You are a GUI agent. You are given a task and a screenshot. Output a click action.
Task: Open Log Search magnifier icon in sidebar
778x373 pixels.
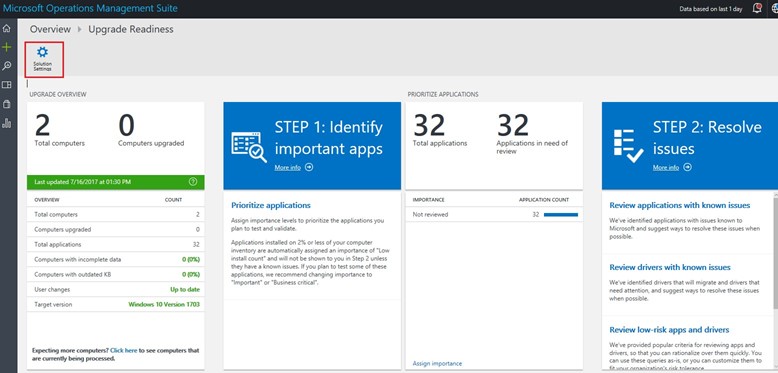pyautogui.click(x=6, y=66)
